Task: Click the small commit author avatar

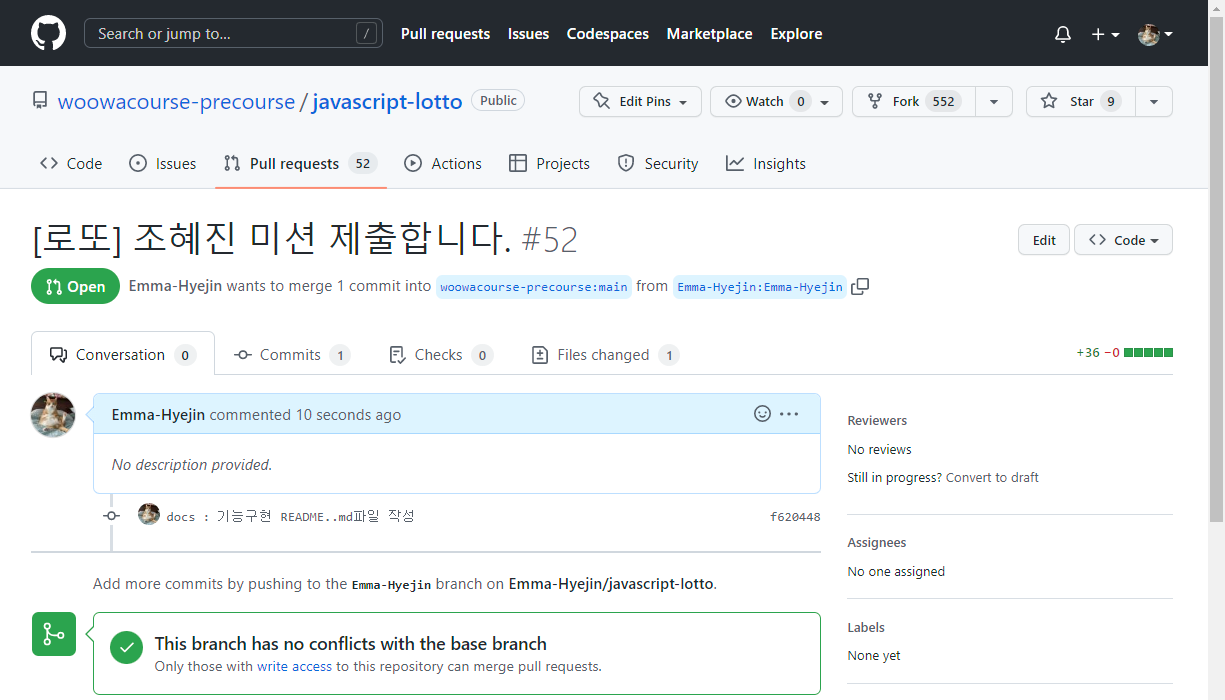Action: click(x=149, y=515)
